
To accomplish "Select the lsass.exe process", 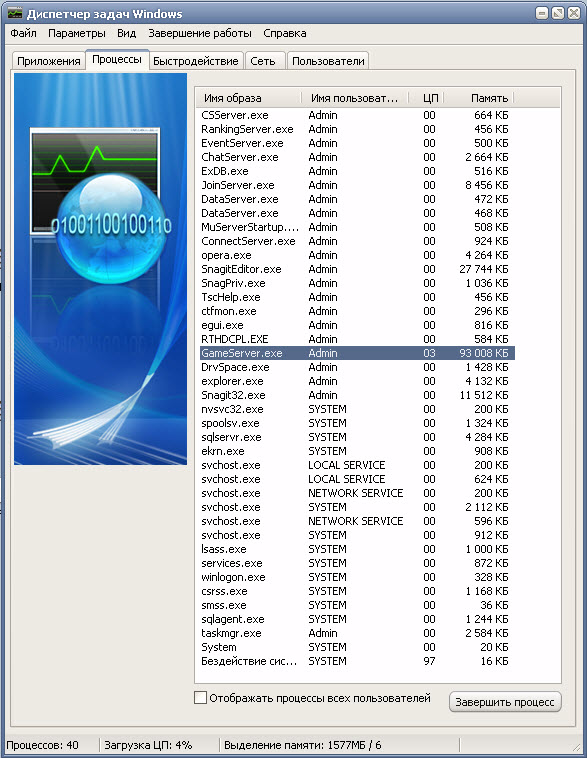I will pyautogui.click(x=357, y=550).
